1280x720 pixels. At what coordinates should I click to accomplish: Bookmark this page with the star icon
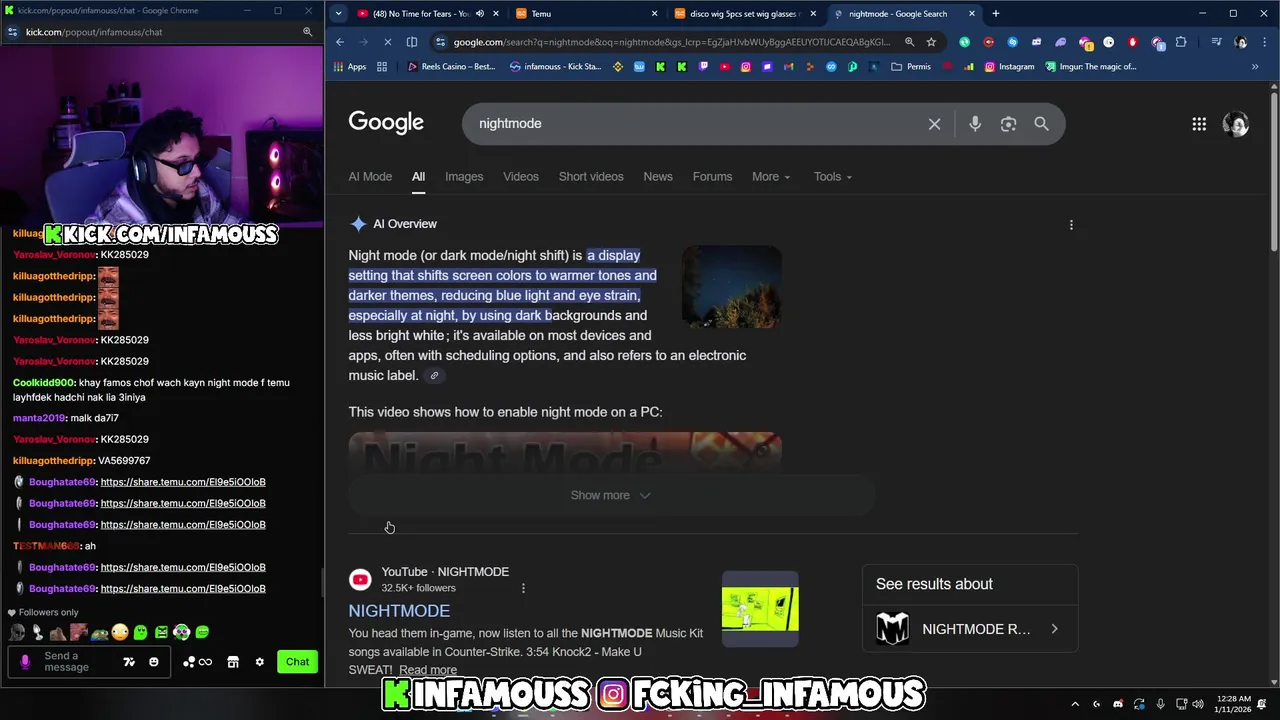[931, 42]
